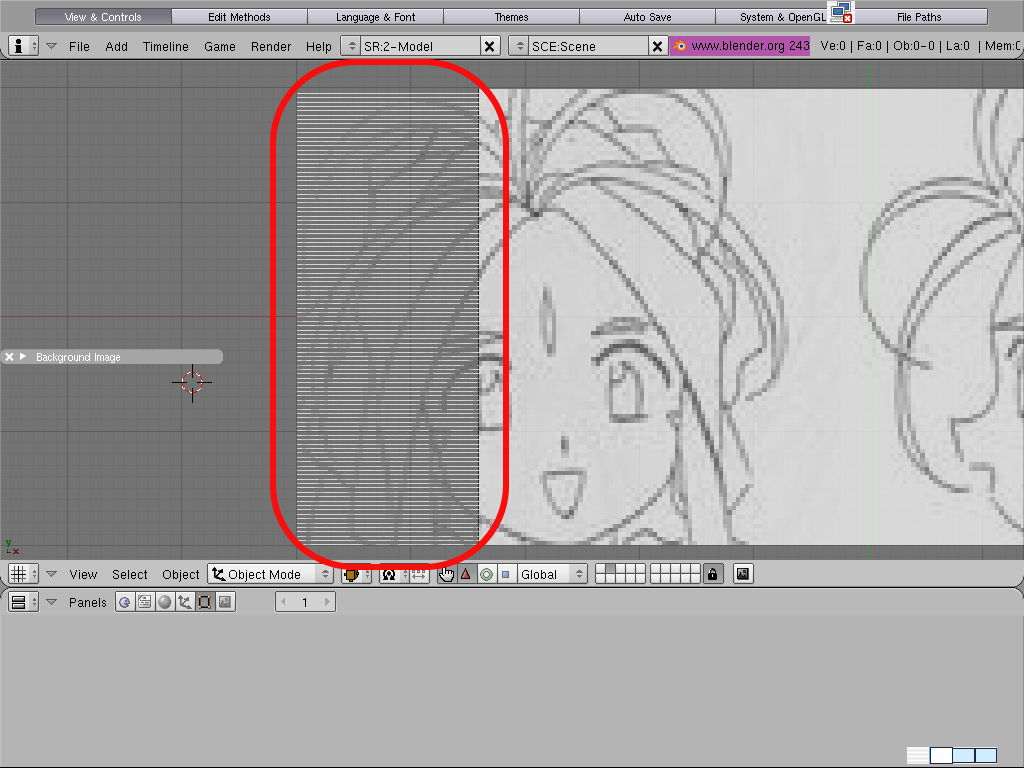Open the Game menu
The height and width of the screenshot is (768, 1024).
point(219,46)
